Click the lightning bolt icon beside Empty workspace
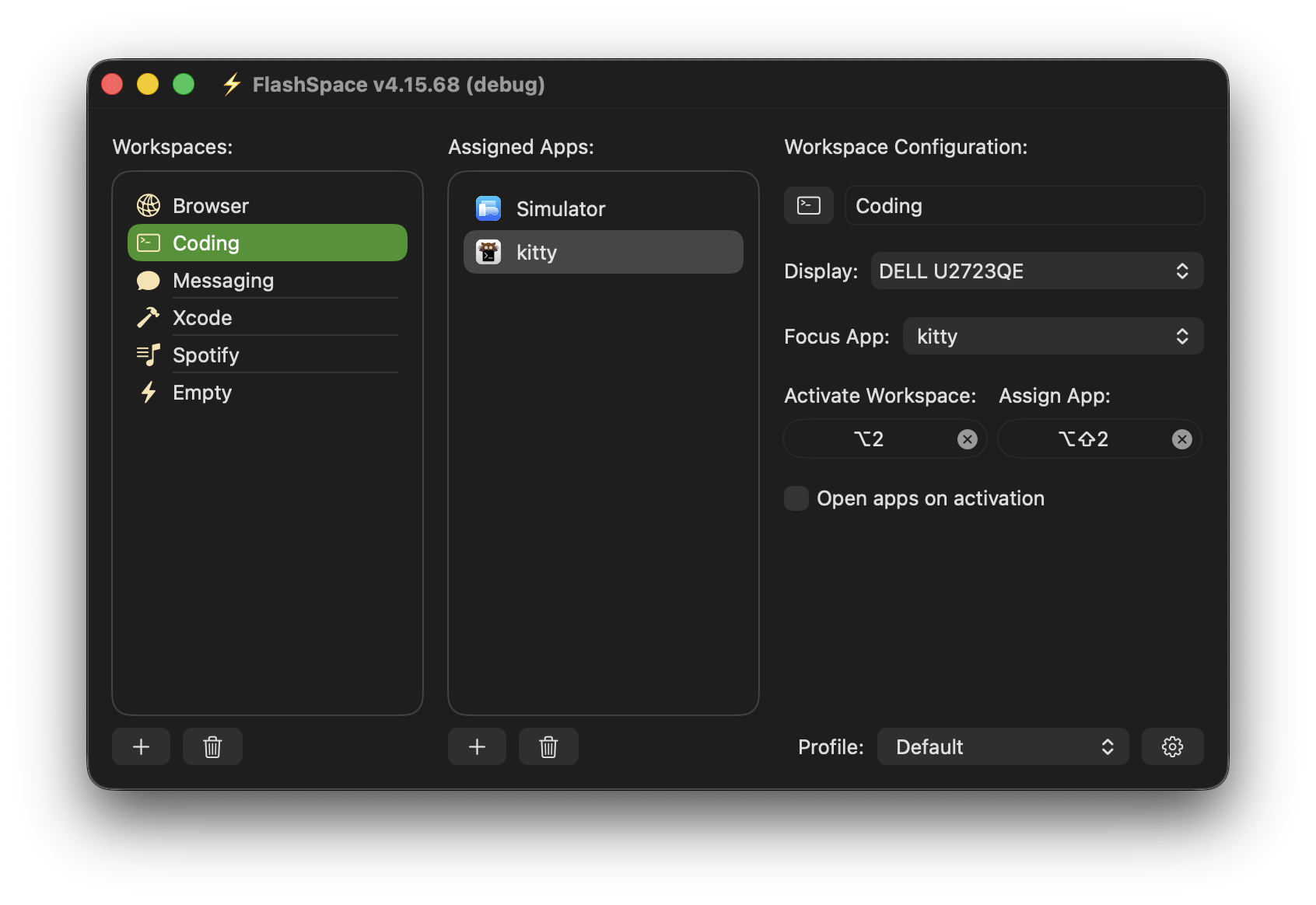 point(149,393)
